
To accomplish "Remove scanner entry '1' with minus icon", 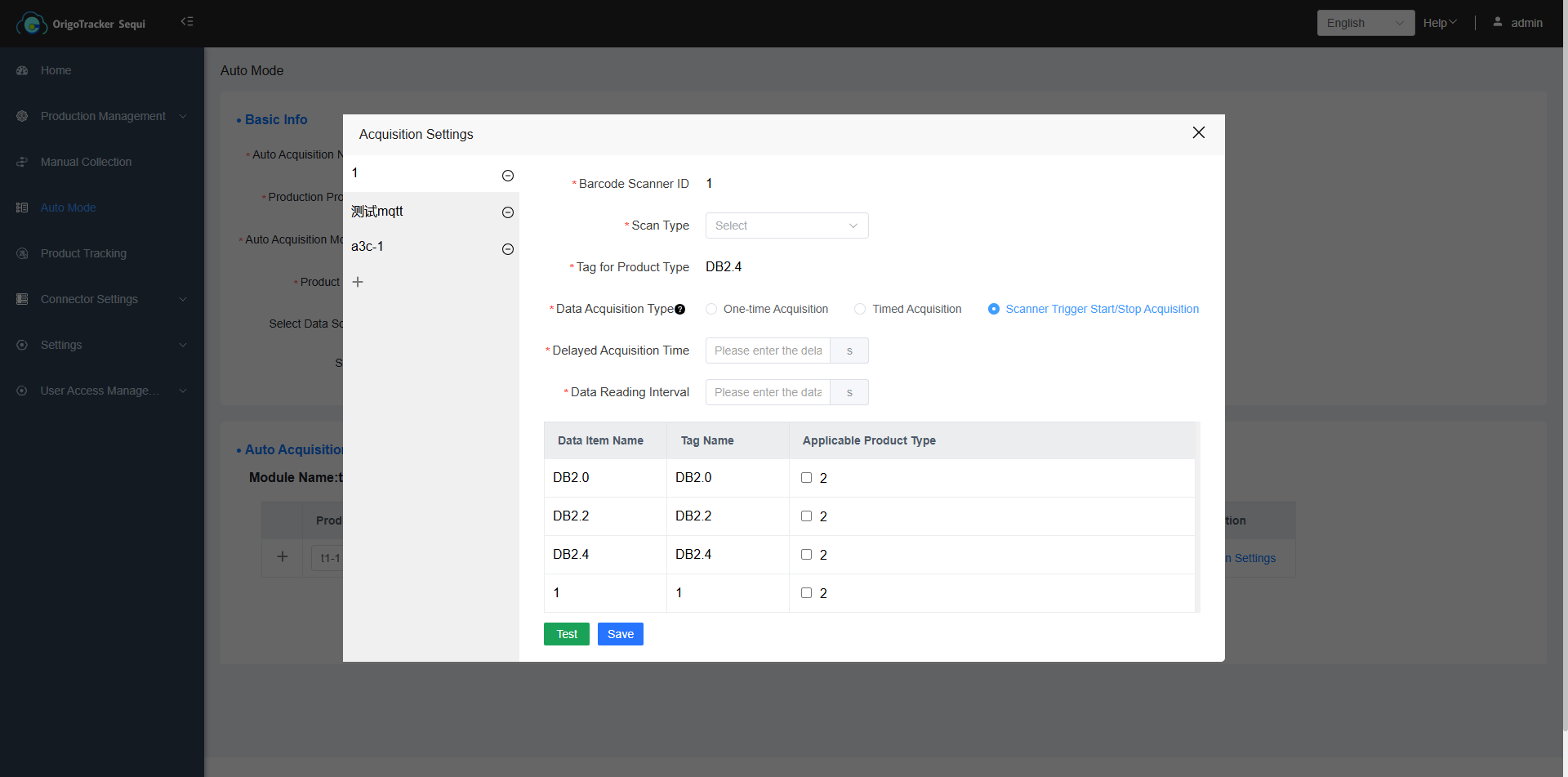I will pos(507,176).
